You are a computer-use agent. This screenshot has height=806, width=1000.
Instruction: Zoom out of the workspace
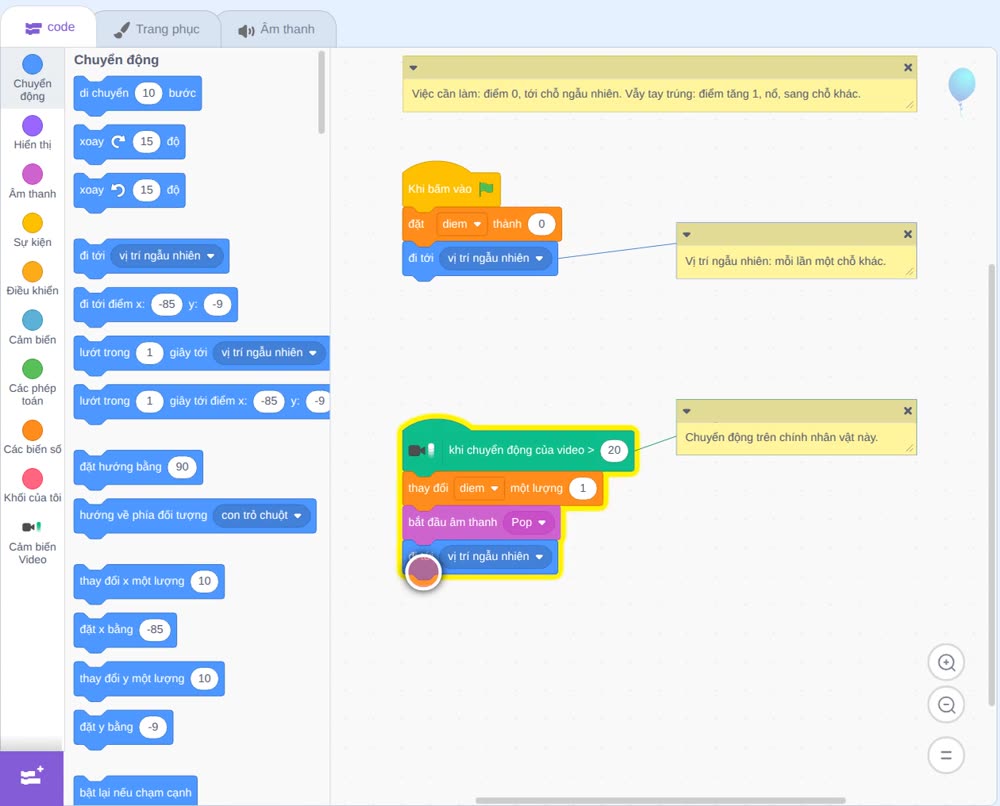click(946, 705)
